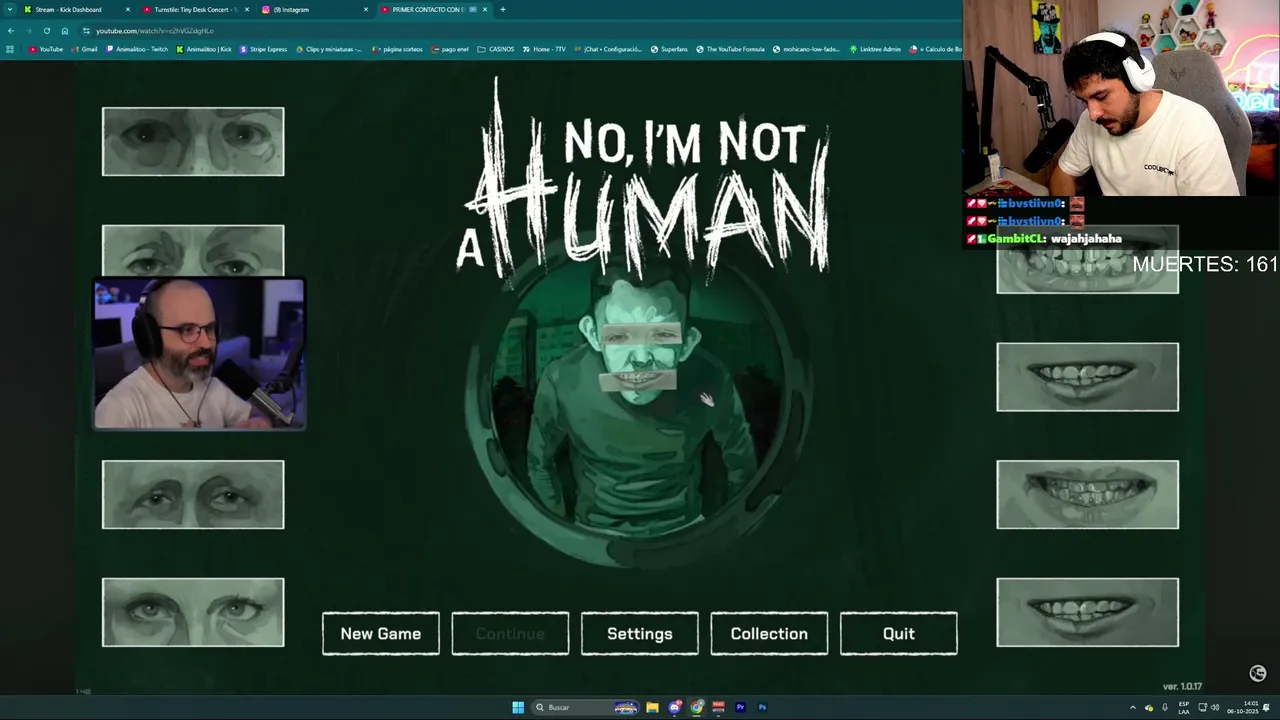Open the Collection screen
Viewport: 1280px width, 720px height.
[x=769, y=634]
